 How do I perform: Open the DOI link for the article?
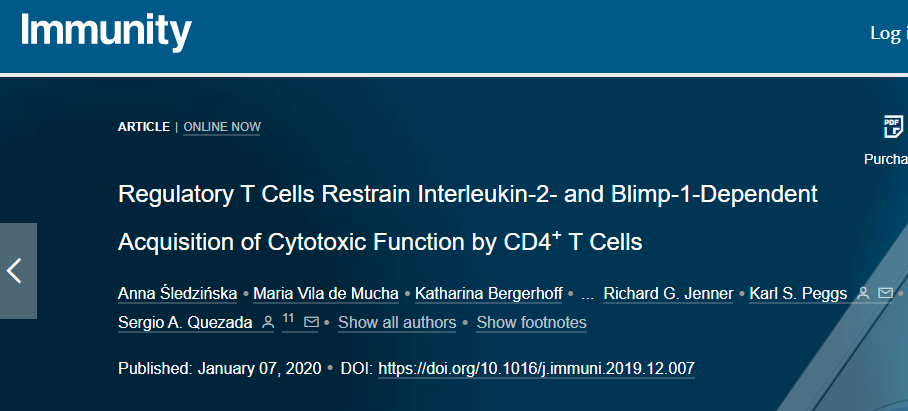click(x=536, y=369)
